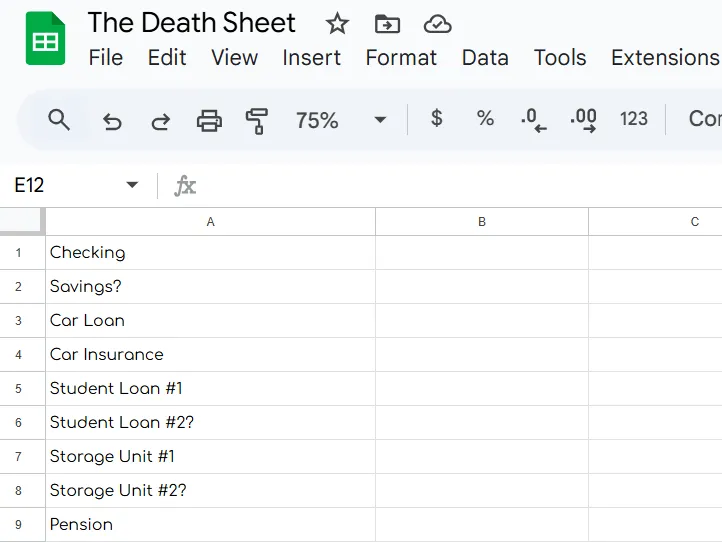Screen dimensions: 722x542
Task: Star The Death Sheet document
Action: click(x=338, y=24)
